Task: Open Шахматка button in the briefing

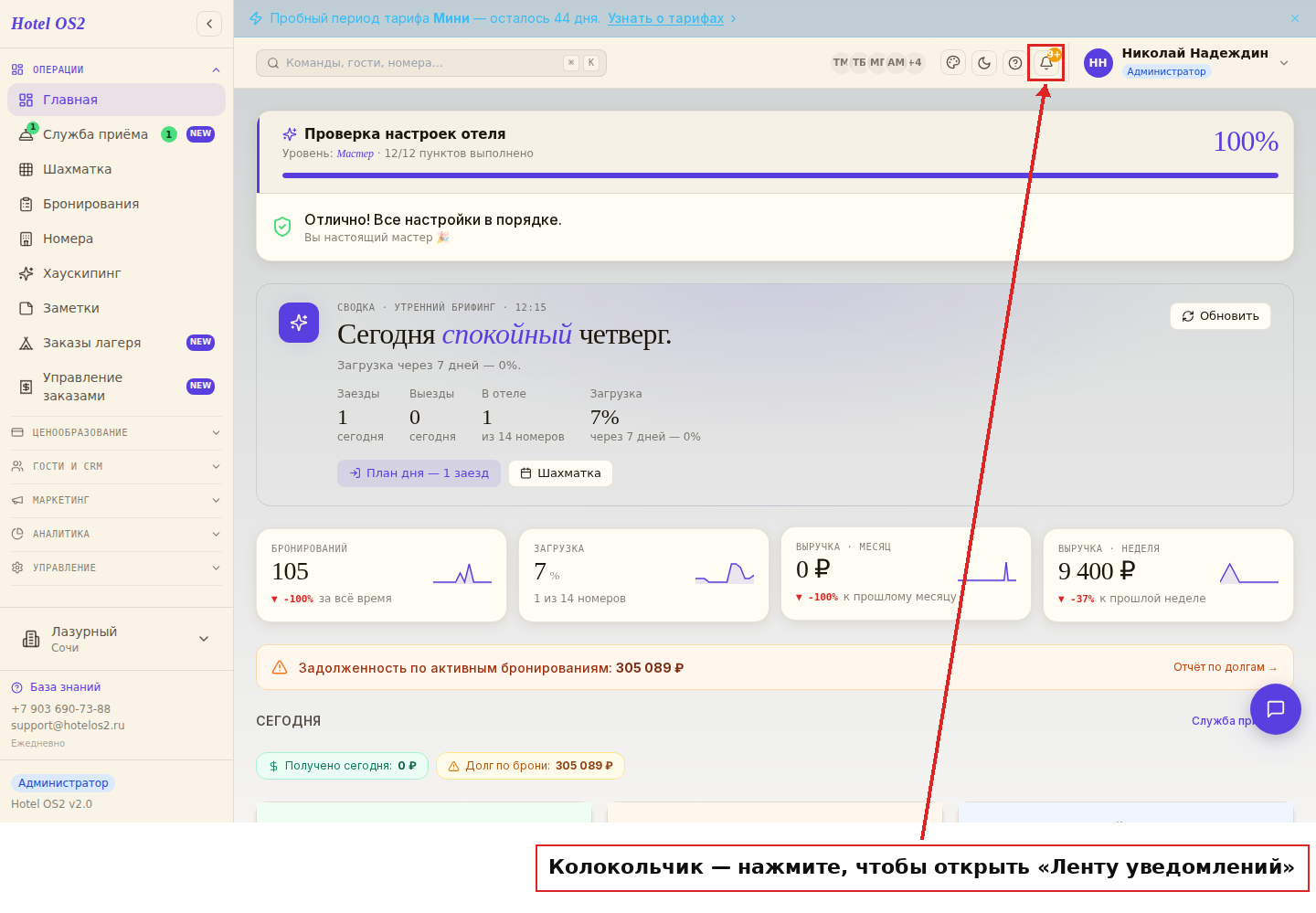Action: click(560, 473)
